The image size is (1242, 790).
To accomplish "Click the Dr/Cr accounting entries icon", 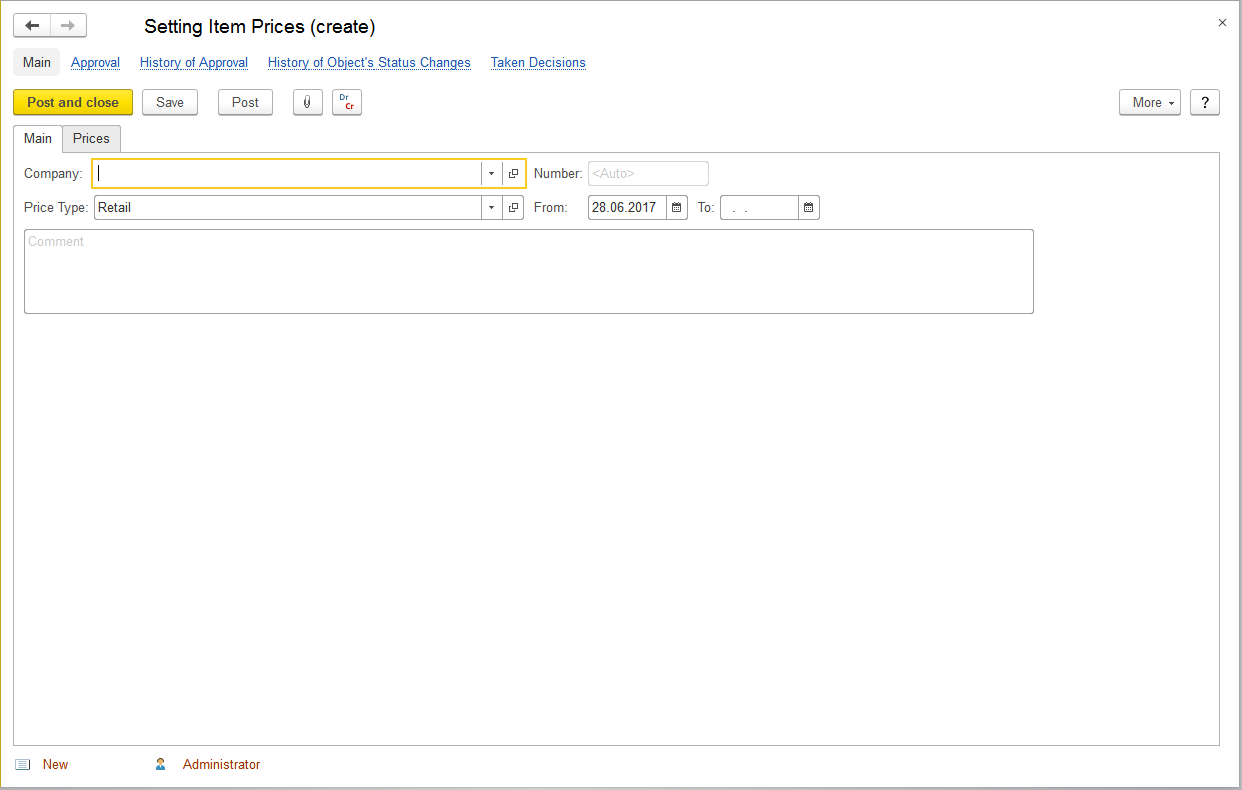I will pos(346,102).
